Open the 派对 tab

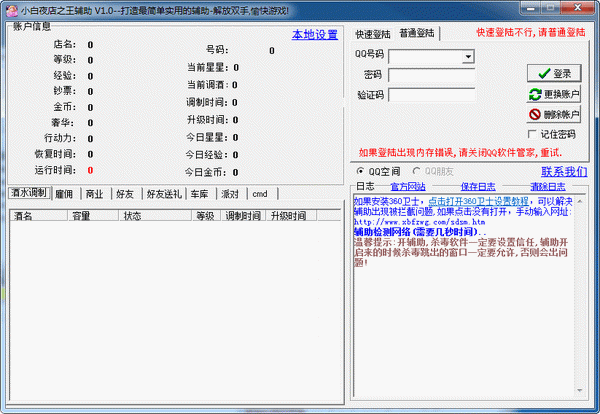point(230,194)
